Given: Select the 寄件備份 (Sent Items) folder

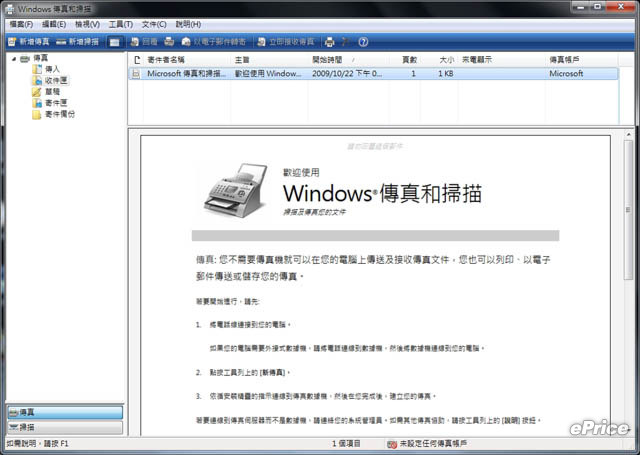Looking at the screenshot, I should (x=60, y=114).
